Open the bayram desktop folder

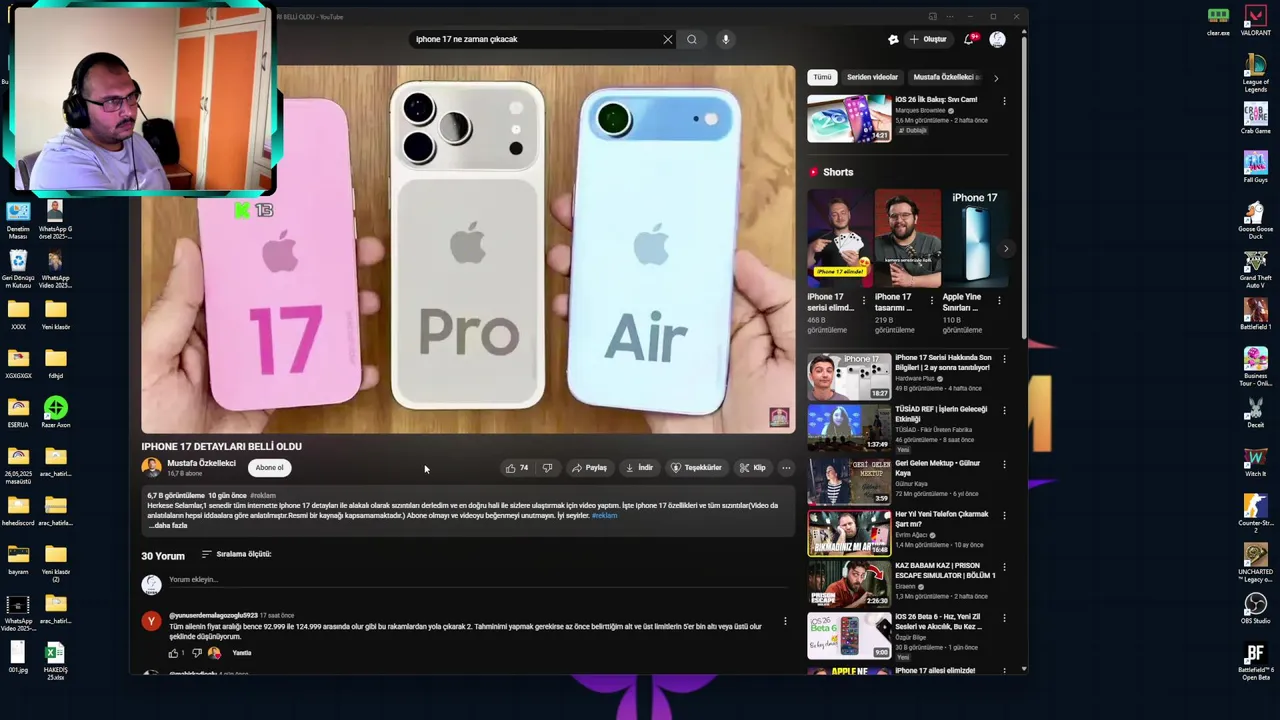coord(18,560)
